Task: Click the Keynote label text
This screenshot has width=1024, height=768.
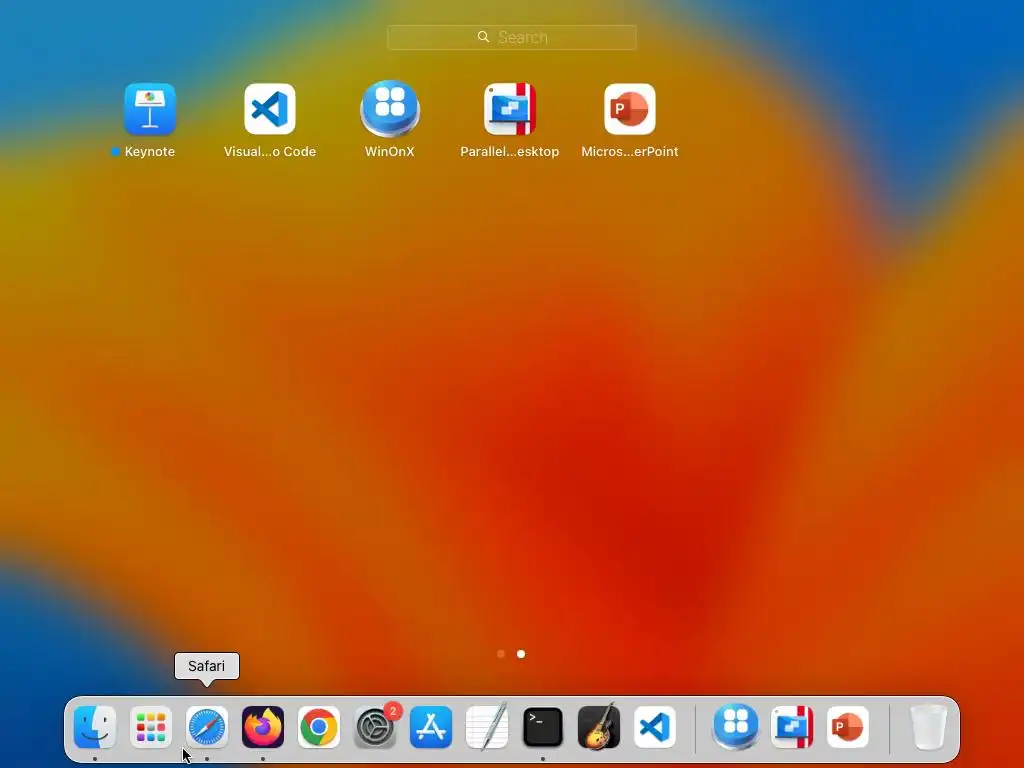Action: (150, 152)
